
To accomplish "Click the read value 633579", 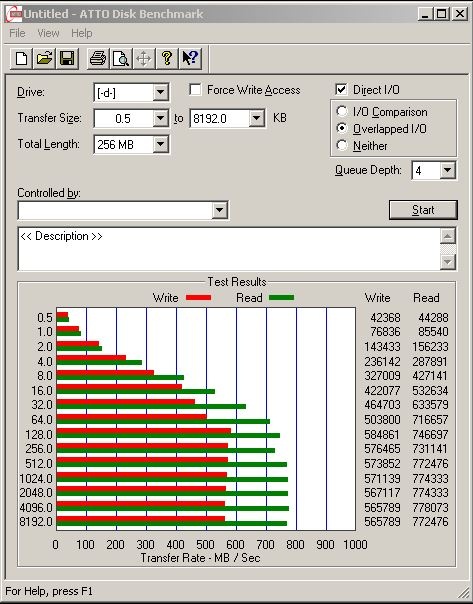I will (x=430, y=404).
